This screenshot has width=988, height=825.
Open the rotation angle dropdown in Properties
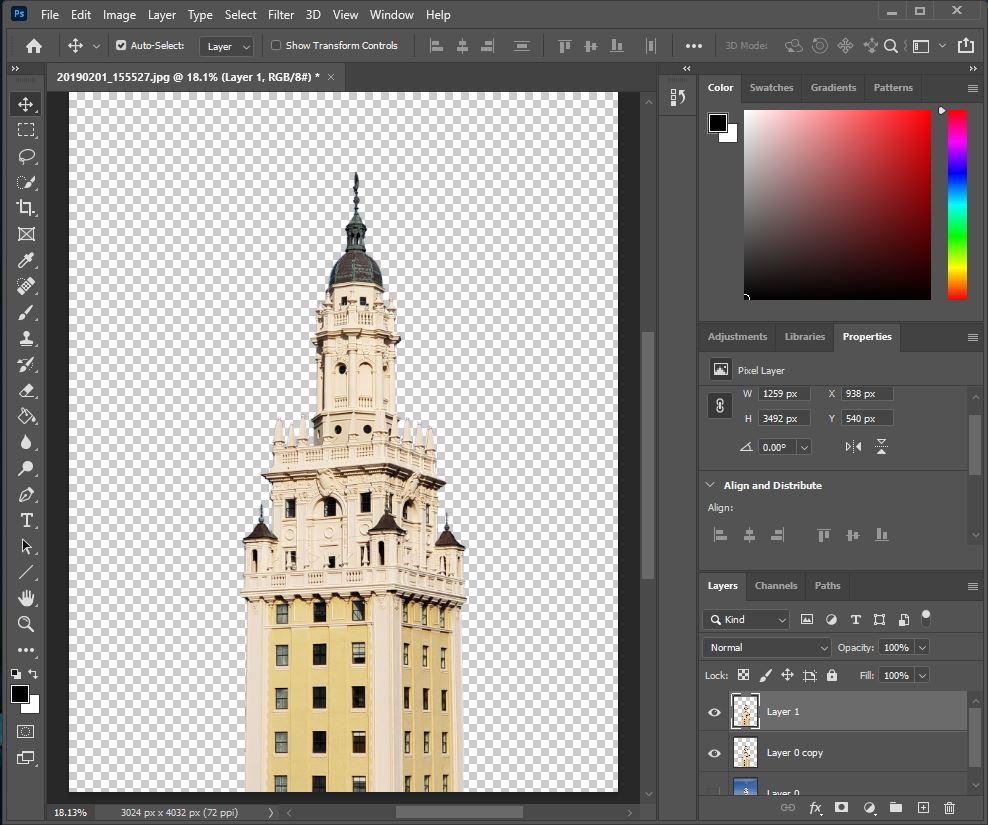tap(805, 447)
